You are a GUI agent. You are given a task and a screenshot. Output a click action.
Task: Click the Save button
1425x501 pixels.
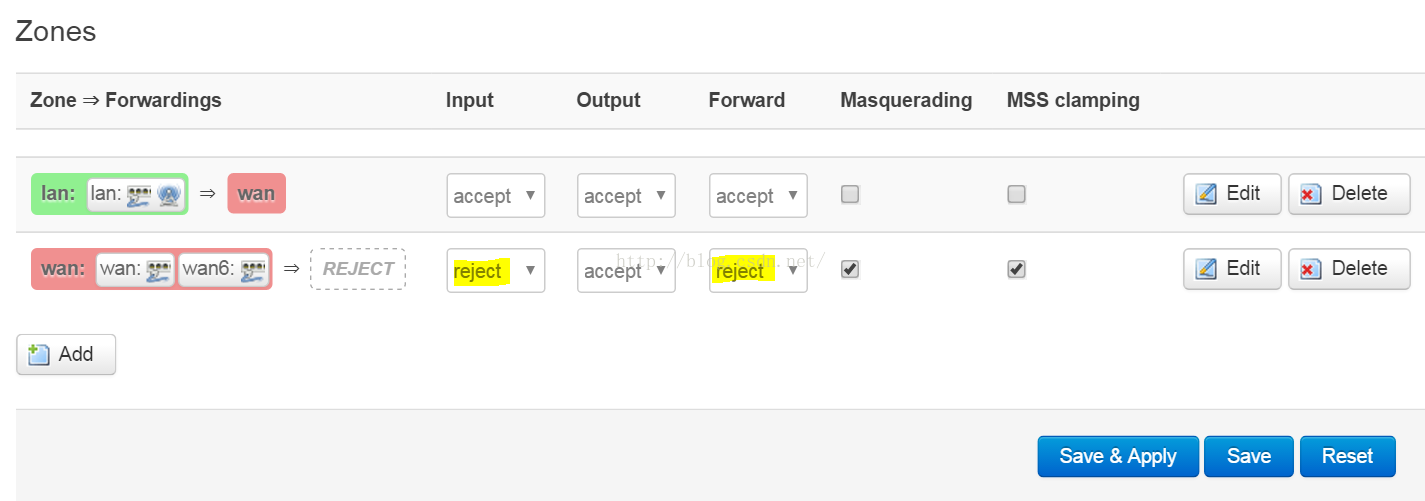click(1249, 456)
